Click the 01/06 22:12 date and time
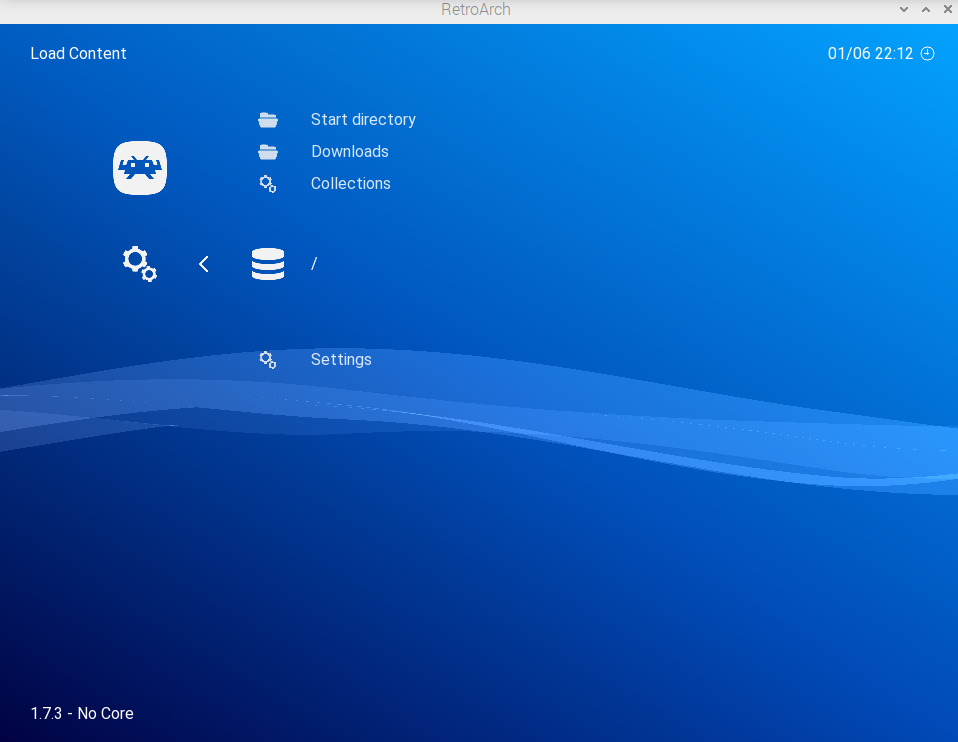 click(870, 54)
